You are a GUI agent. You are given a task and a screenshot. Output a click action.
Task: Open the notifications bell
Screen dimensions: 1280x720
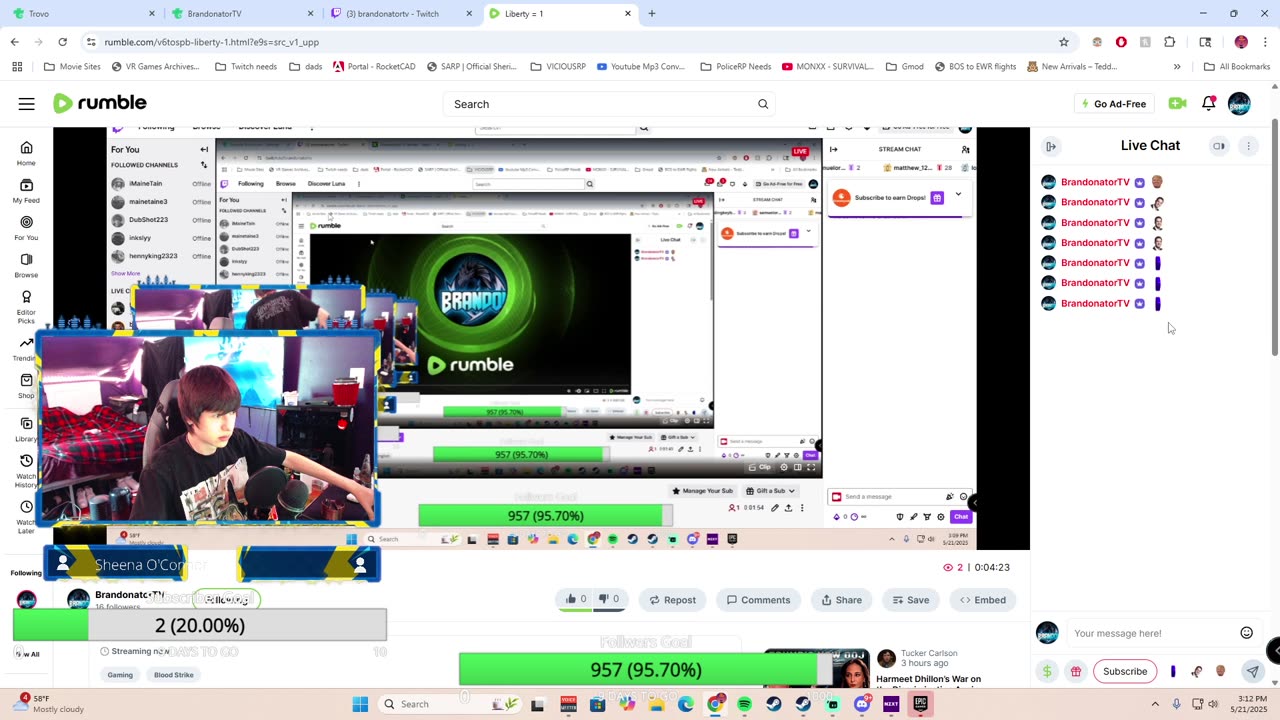pos(1208,104)
